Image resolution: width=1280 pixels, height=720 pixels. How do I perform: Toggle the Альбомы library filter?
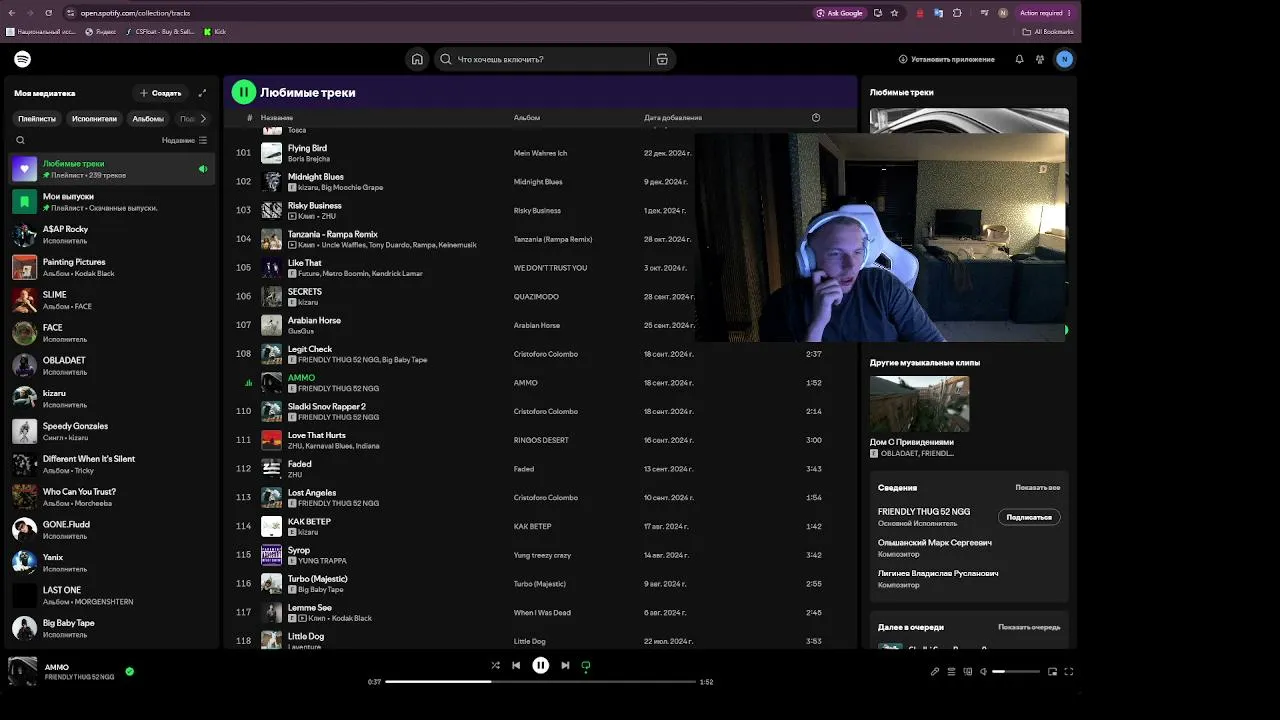[148, 118]
